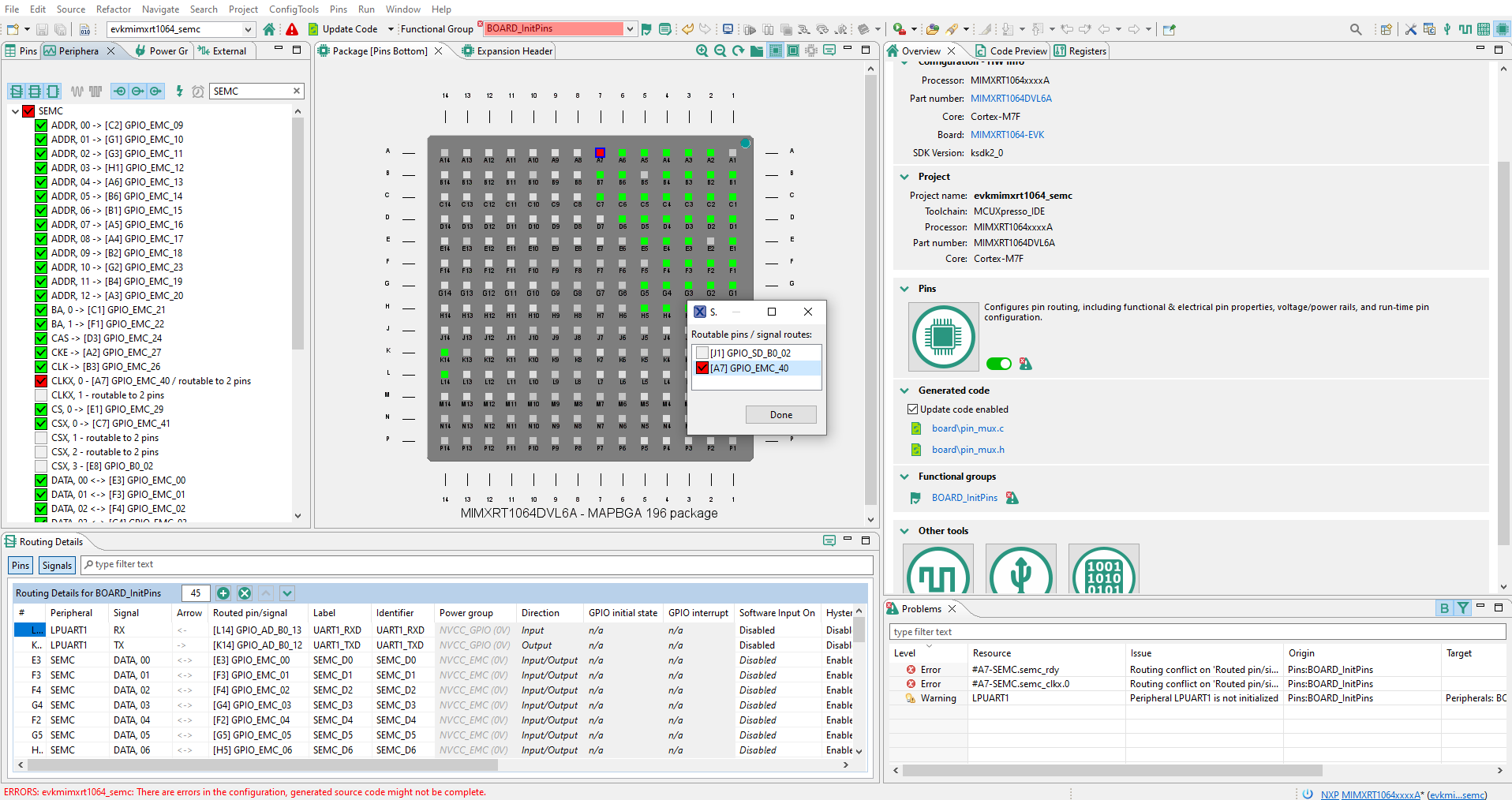Toggle the Update code enabled checkbox
1512x800 pixels.
coord(913,409)
